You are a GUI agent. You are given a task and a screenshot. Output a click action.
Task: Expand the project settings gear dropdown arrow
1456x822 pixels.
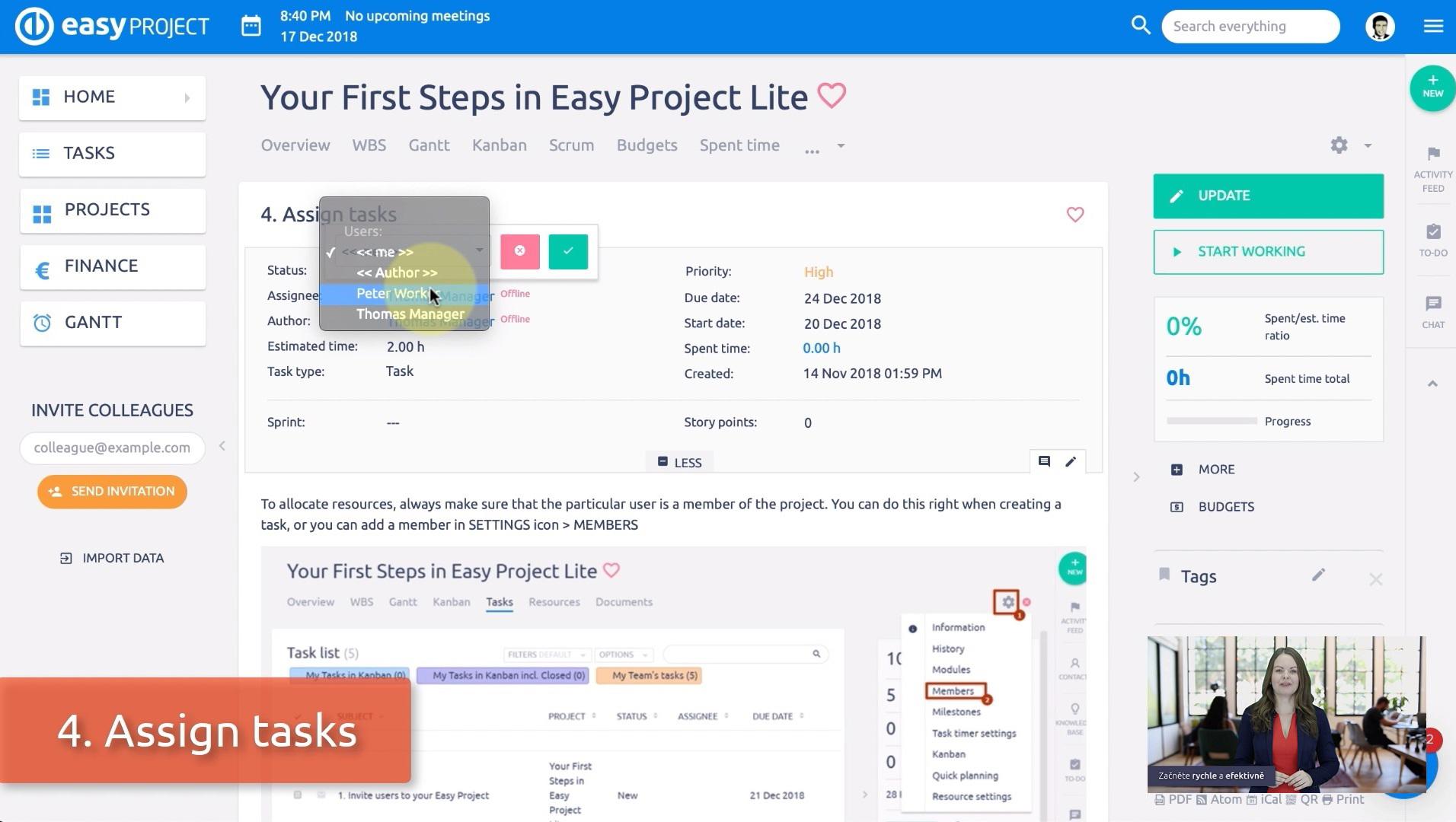(x=1368, y=145)
